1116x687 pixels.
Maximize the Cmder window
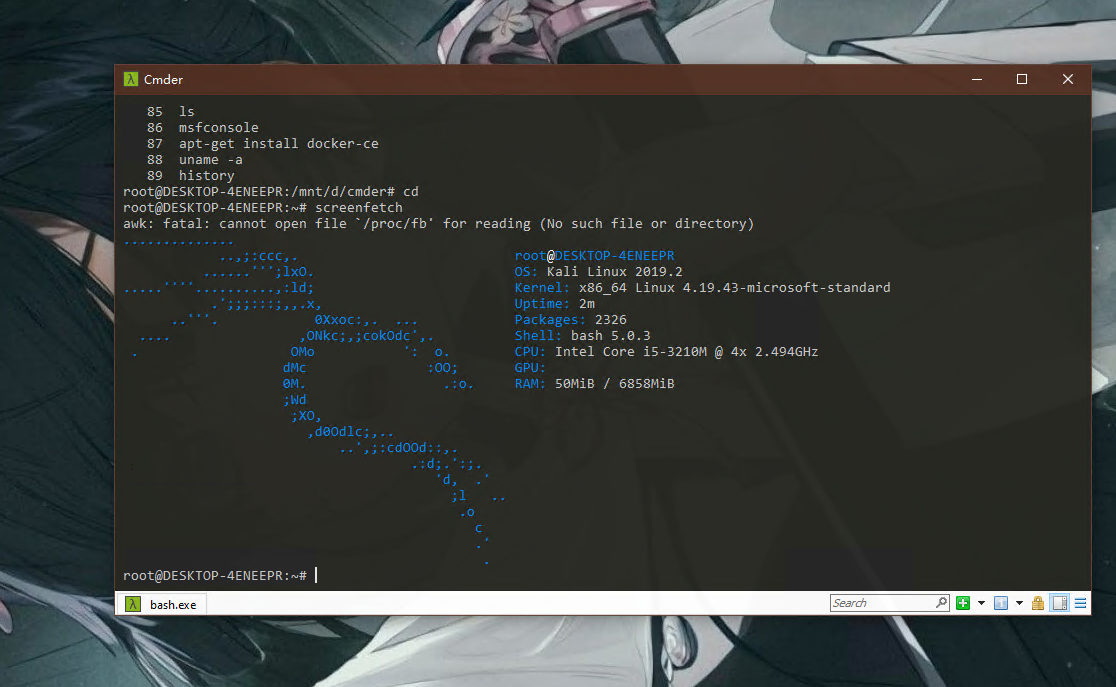pyautogui.click(x=1022, y=79)
